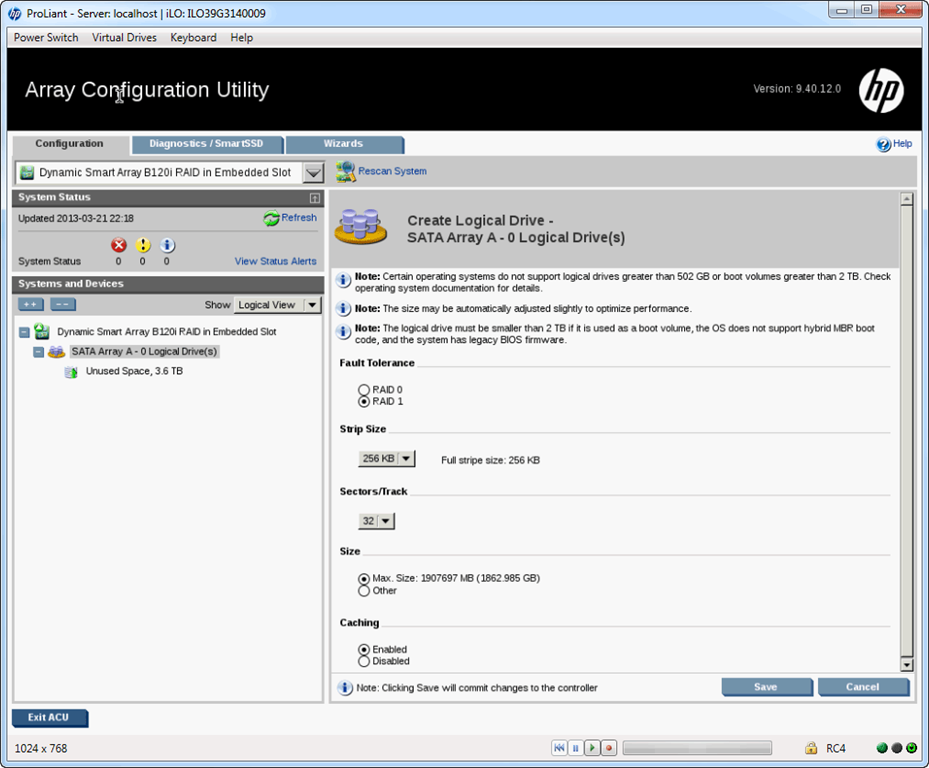Collapse the Dynamic Smart Array B120i tree node
This screenshot has height=768, width=929.
coord(24,332)
